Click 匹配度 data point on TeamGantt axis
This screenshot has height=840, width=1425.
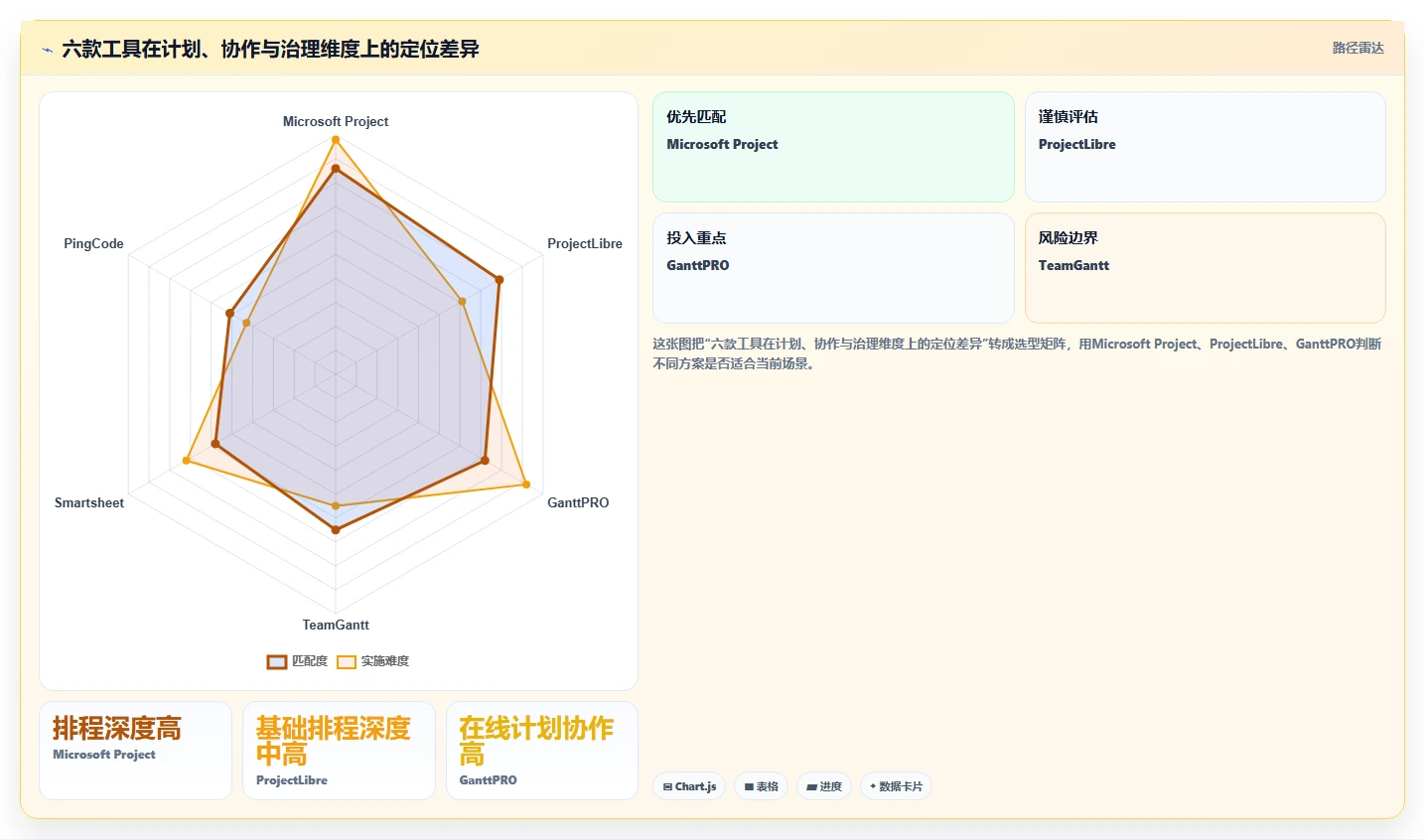click(x=336, y=530)
